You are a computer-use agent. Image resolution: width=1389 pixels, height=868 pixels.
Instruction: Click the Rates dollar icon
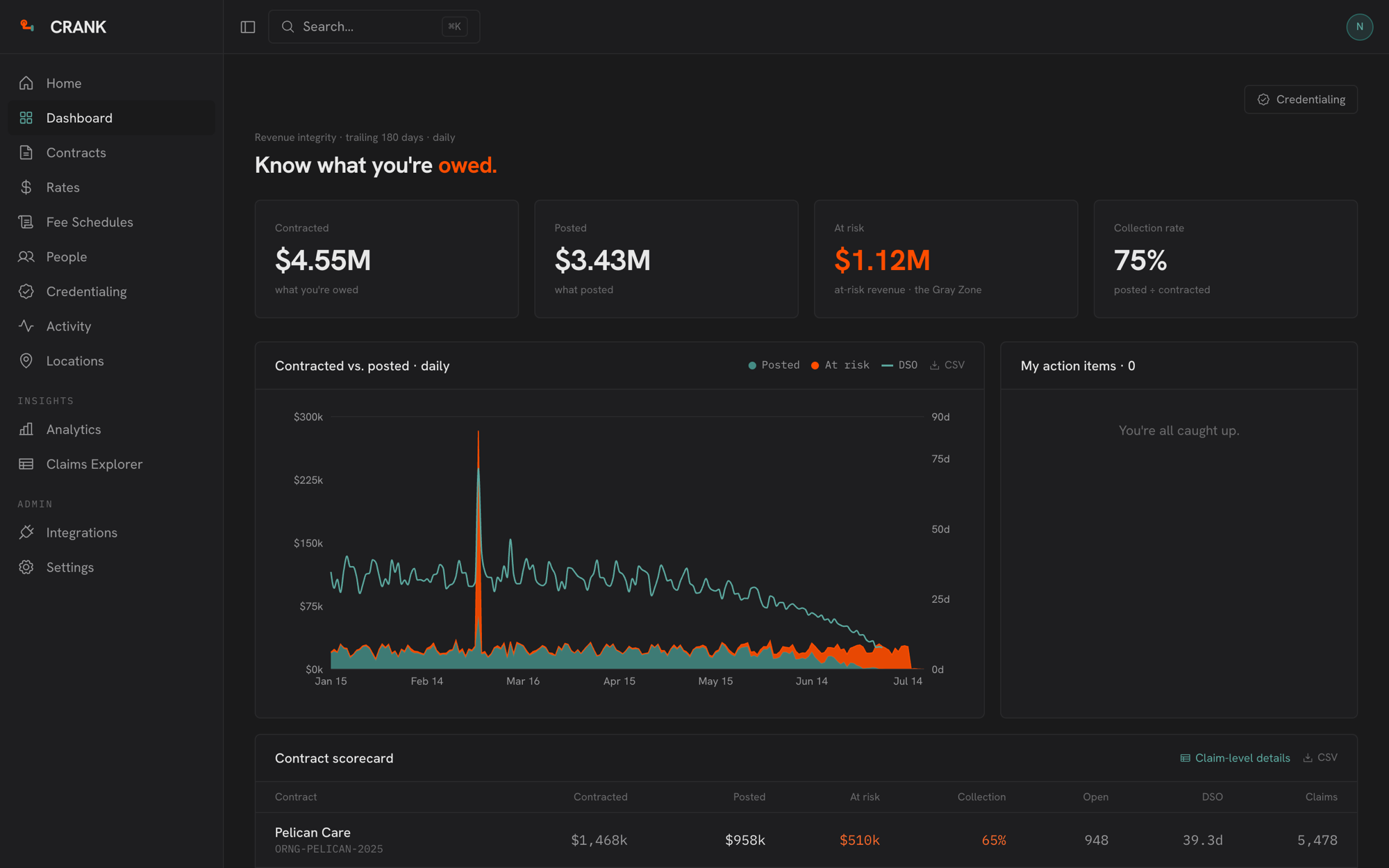pyautogui.click(x=26, y=187)
